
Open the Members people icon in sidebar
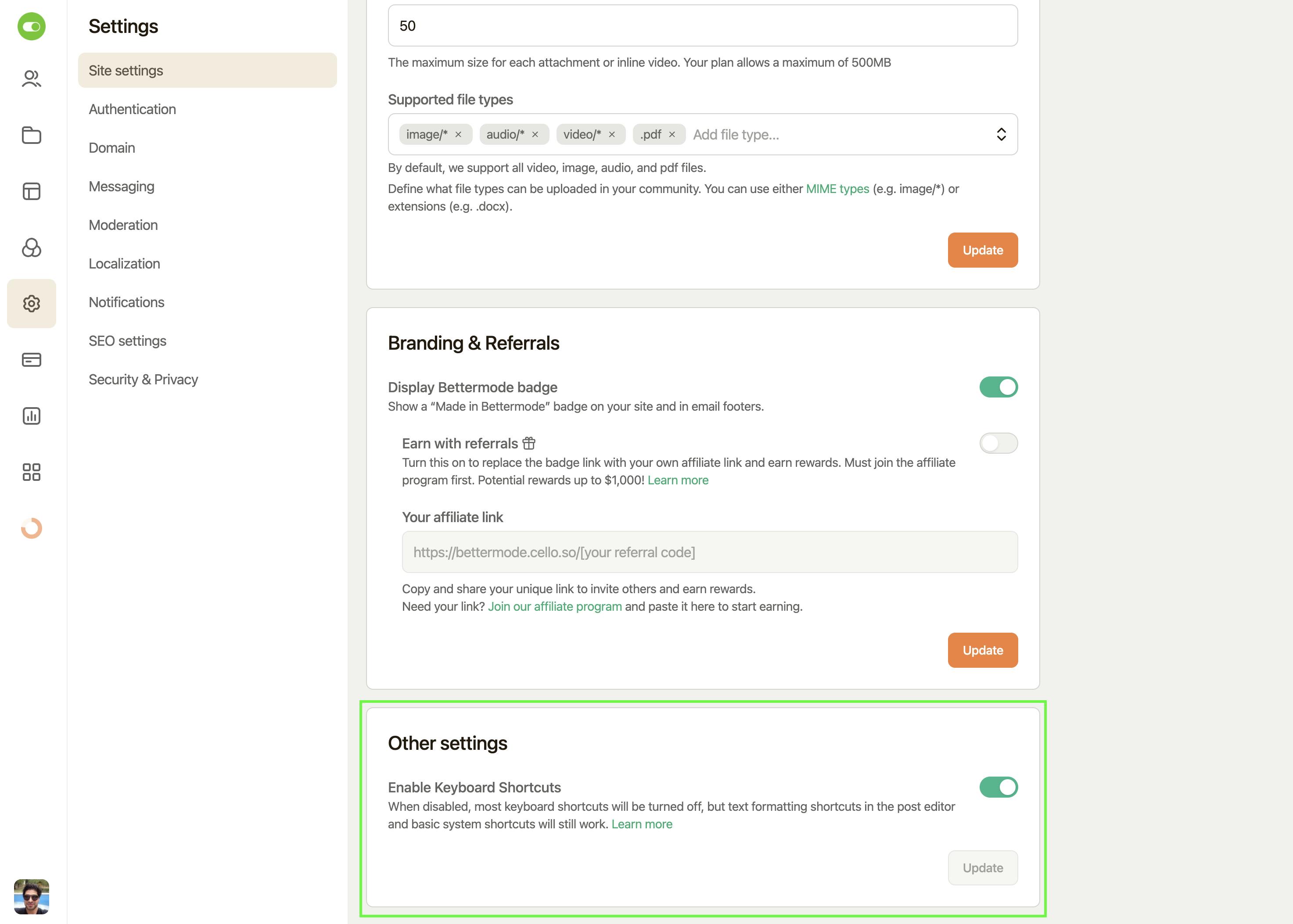click(31, 79)
